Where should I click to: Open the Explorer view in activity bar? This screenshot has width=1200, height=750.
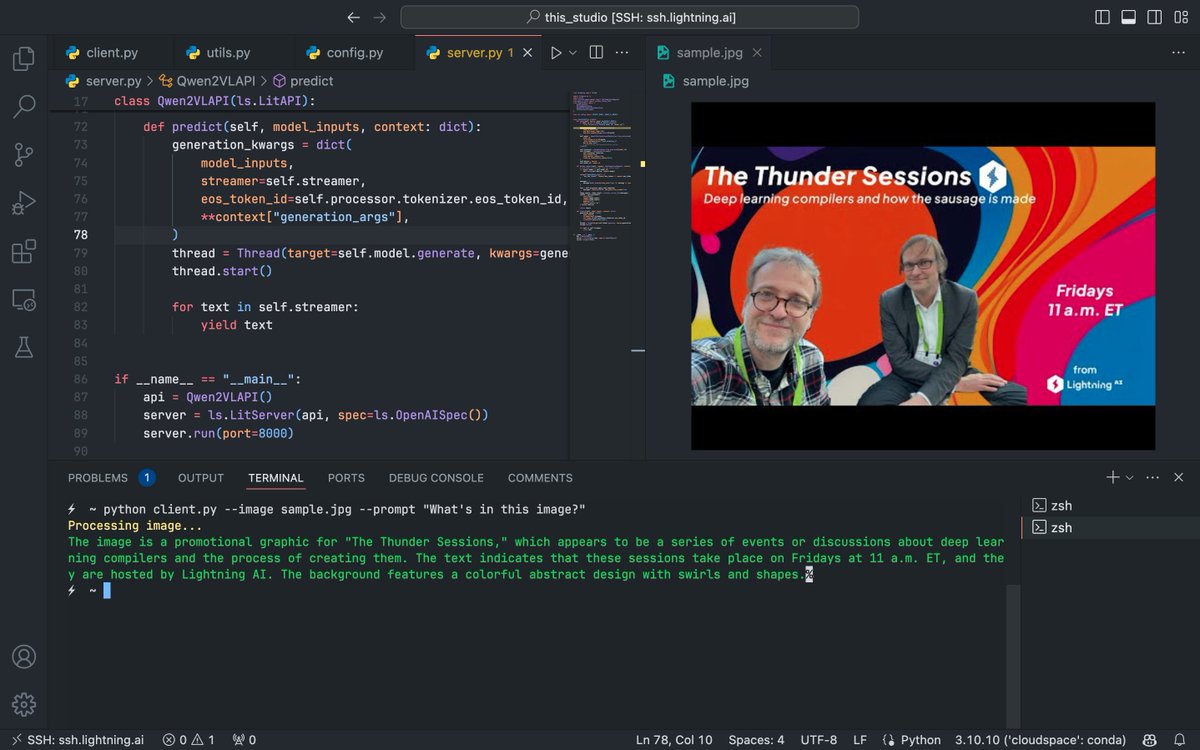[x=23, y=58]
